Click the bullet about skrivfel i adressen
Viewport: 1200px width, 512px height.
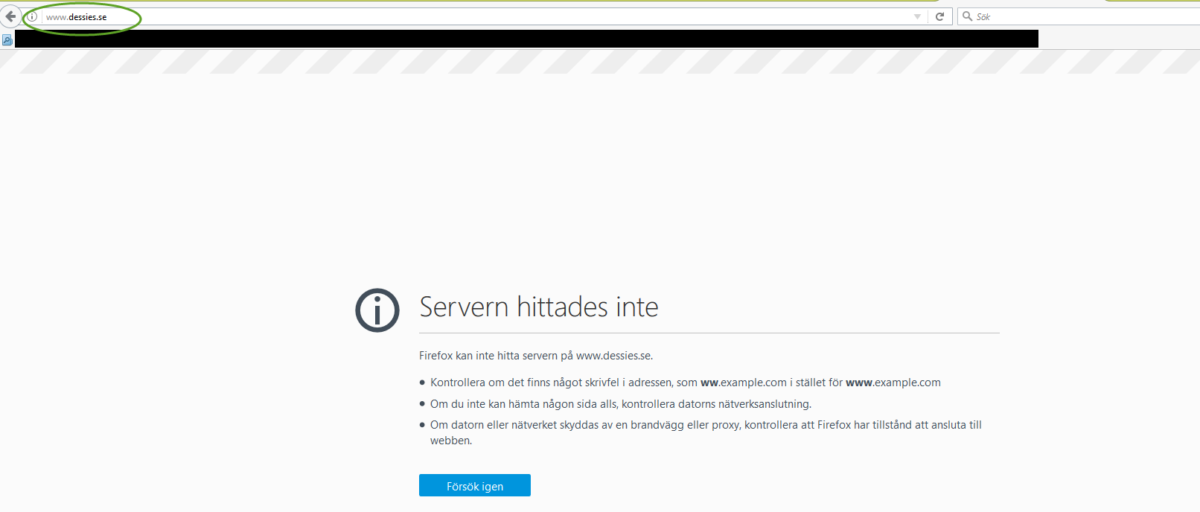[686, 382]
